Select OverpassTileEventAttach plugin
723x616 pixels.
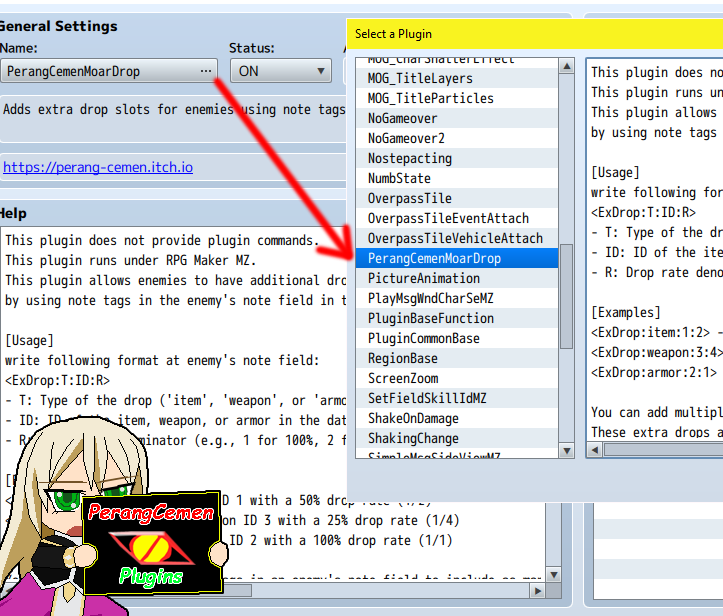(456, 218)
